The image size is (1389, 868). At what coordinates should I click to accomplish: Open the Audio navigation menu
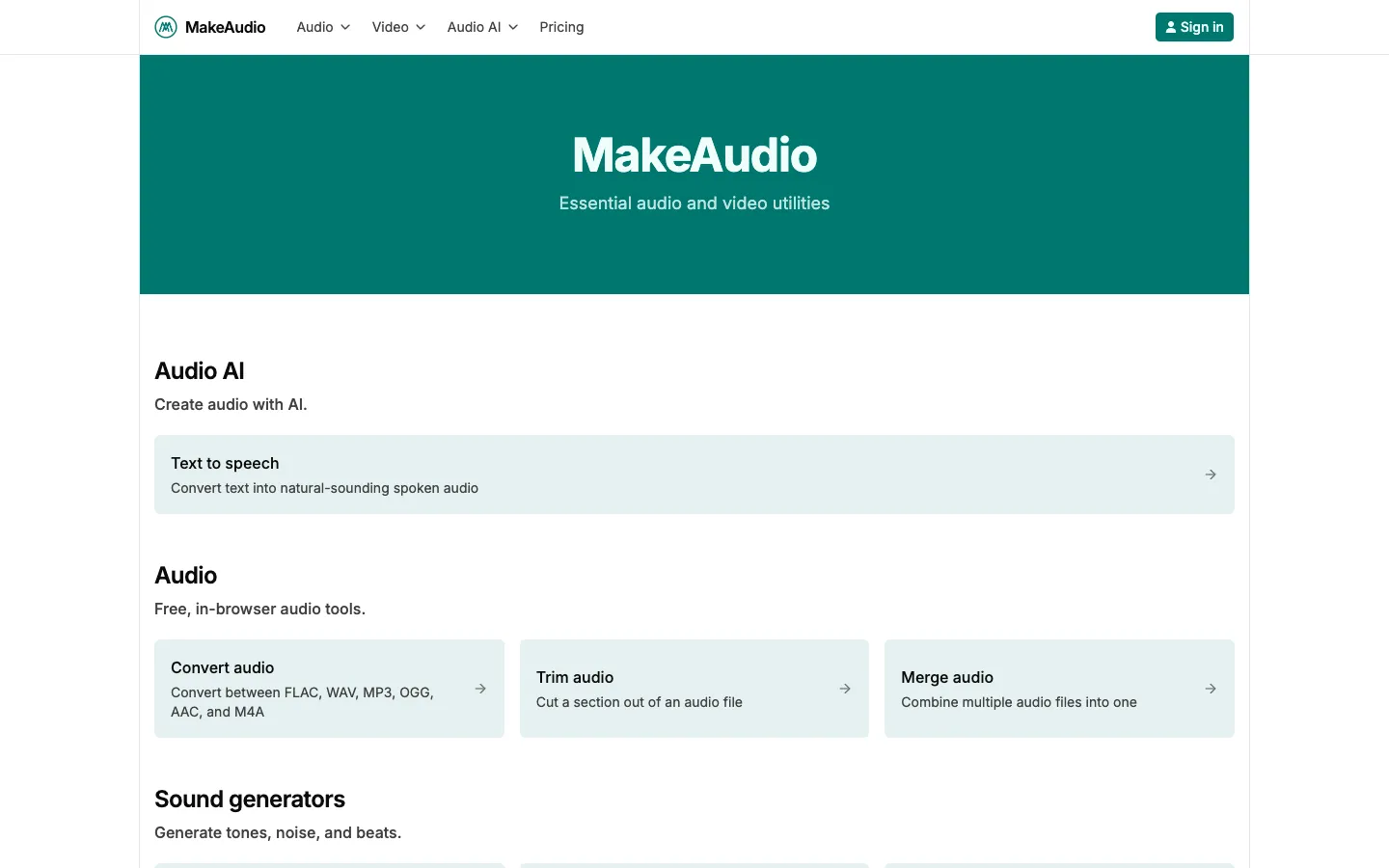coord(323,27)
